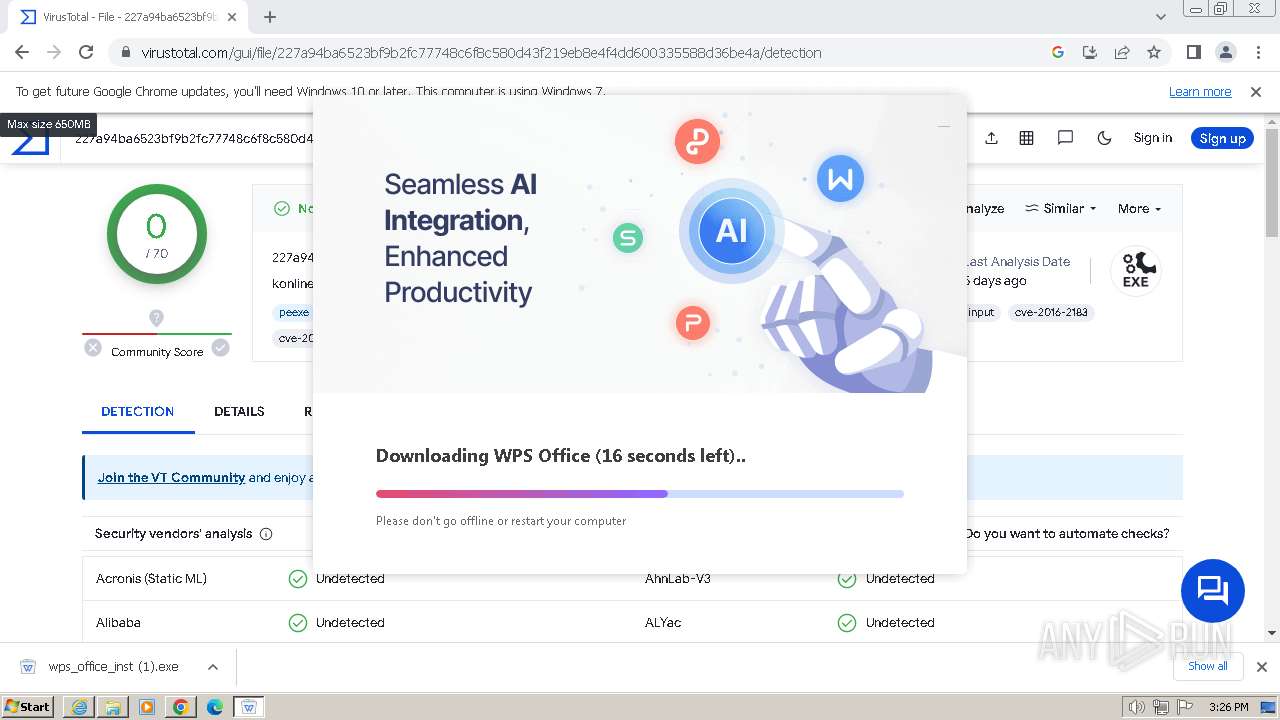1280x720 pixels.
Task: Click the Google icon in address bar
Action: tap(1058, 52)
